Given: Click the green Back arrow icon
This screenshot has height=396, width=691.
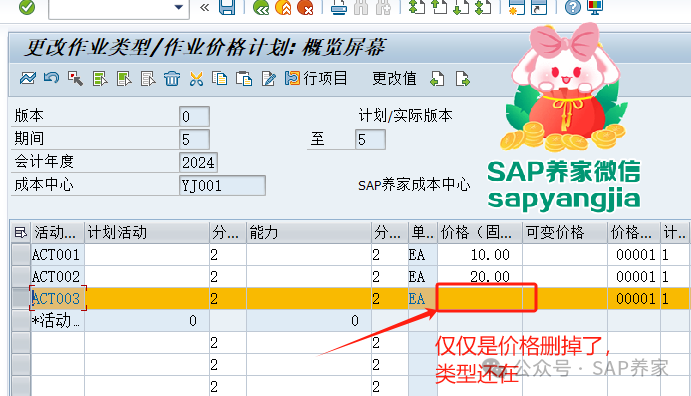Looking at the screenshot, I should 261,7.
